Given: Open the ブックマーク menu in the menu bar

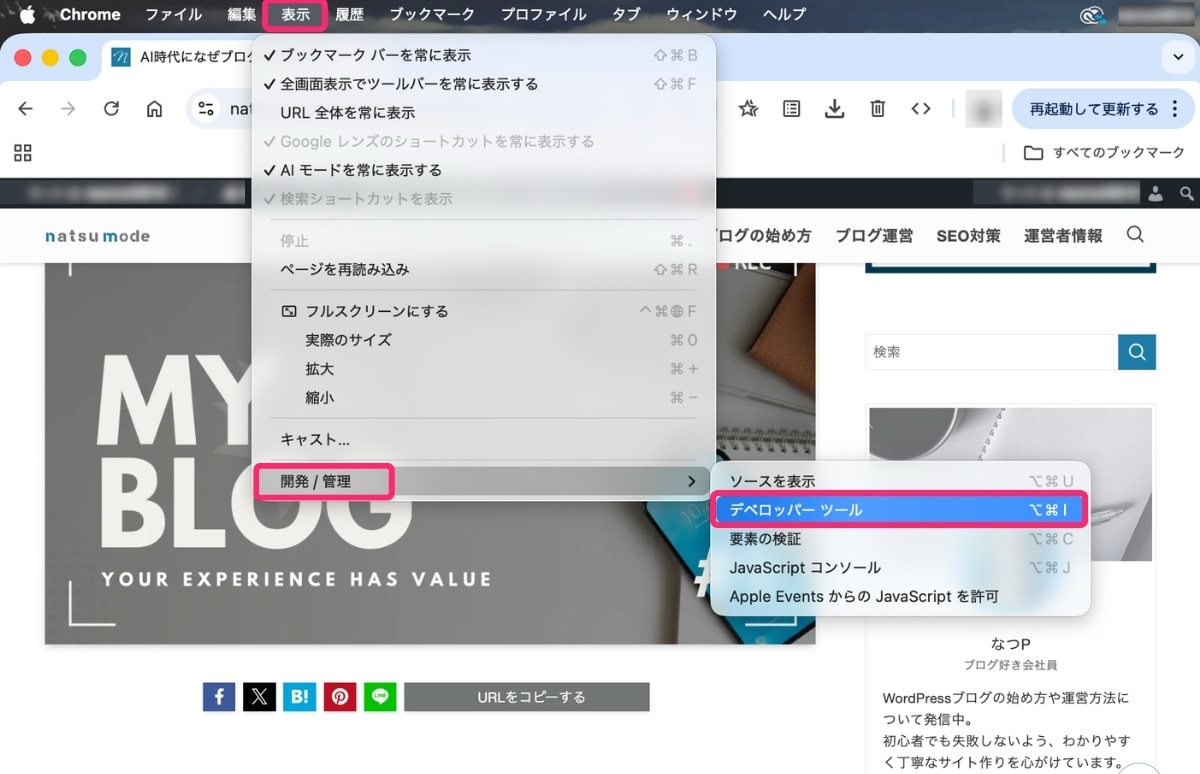Looking at the screenshot, I should coord(432,15).
